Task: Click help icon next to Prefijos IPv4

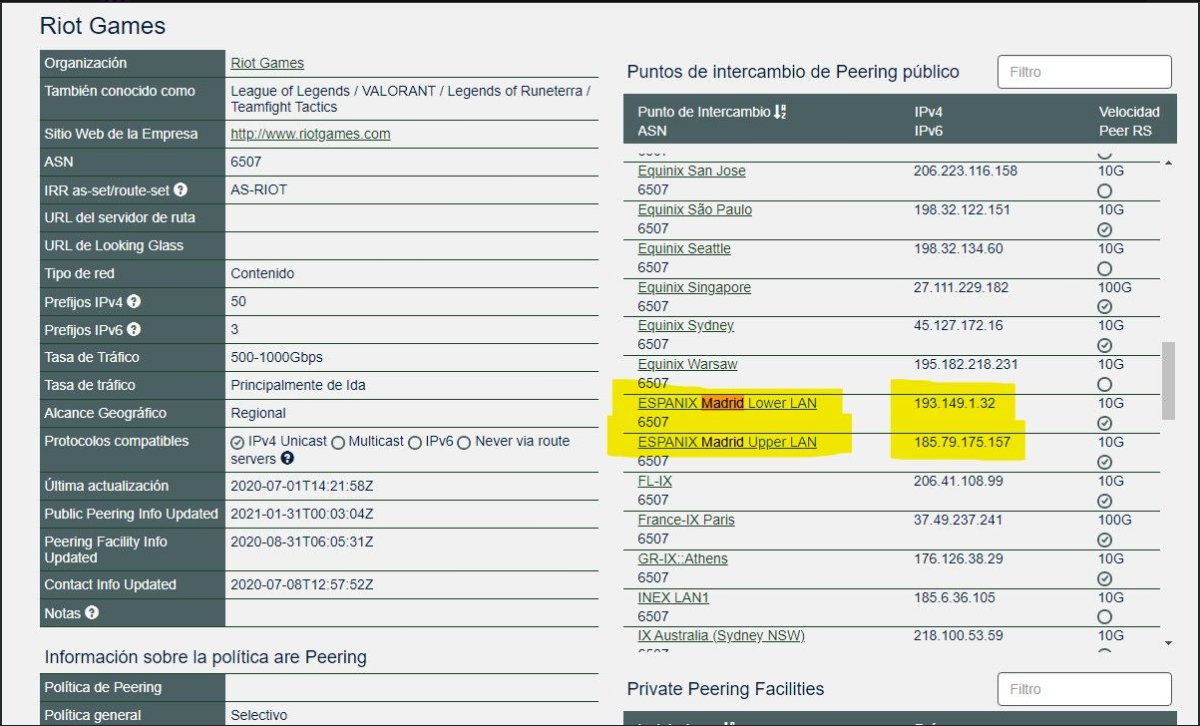Action: coord(134,301)
